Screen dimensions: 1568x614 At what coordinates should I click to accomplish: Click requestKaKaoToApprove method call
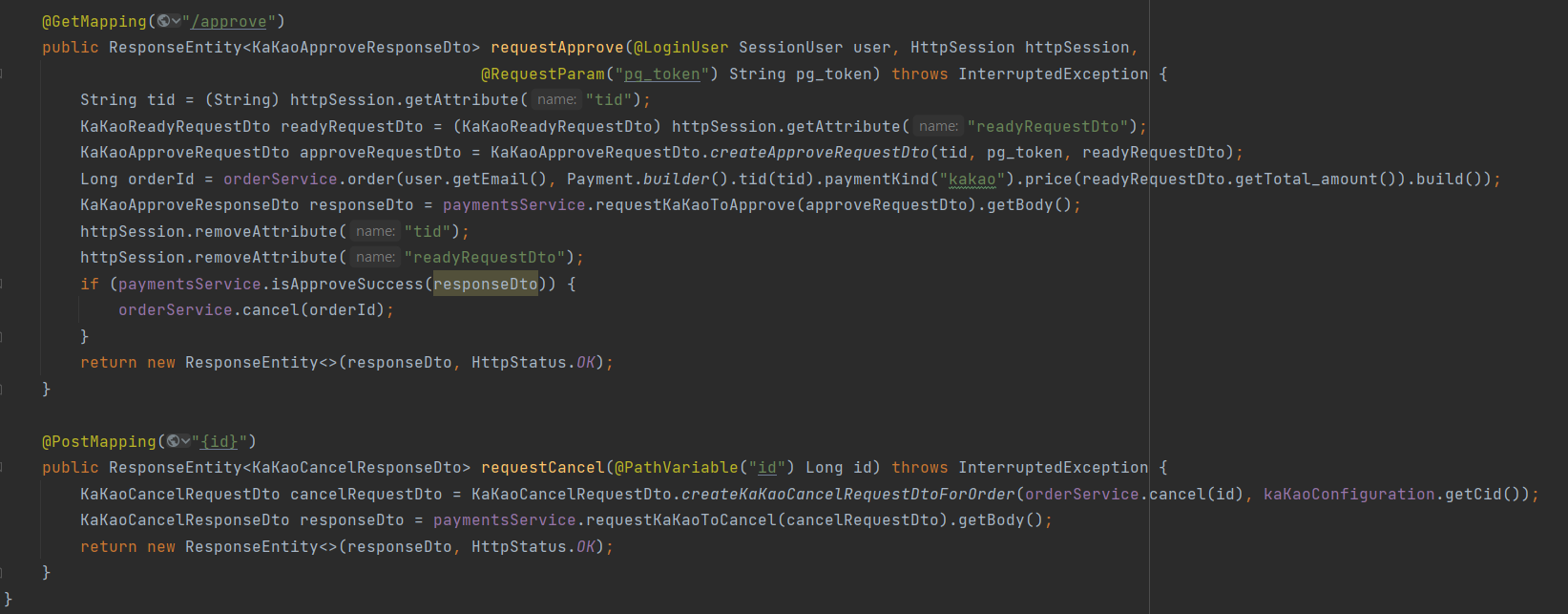click(x=696, y=204)
